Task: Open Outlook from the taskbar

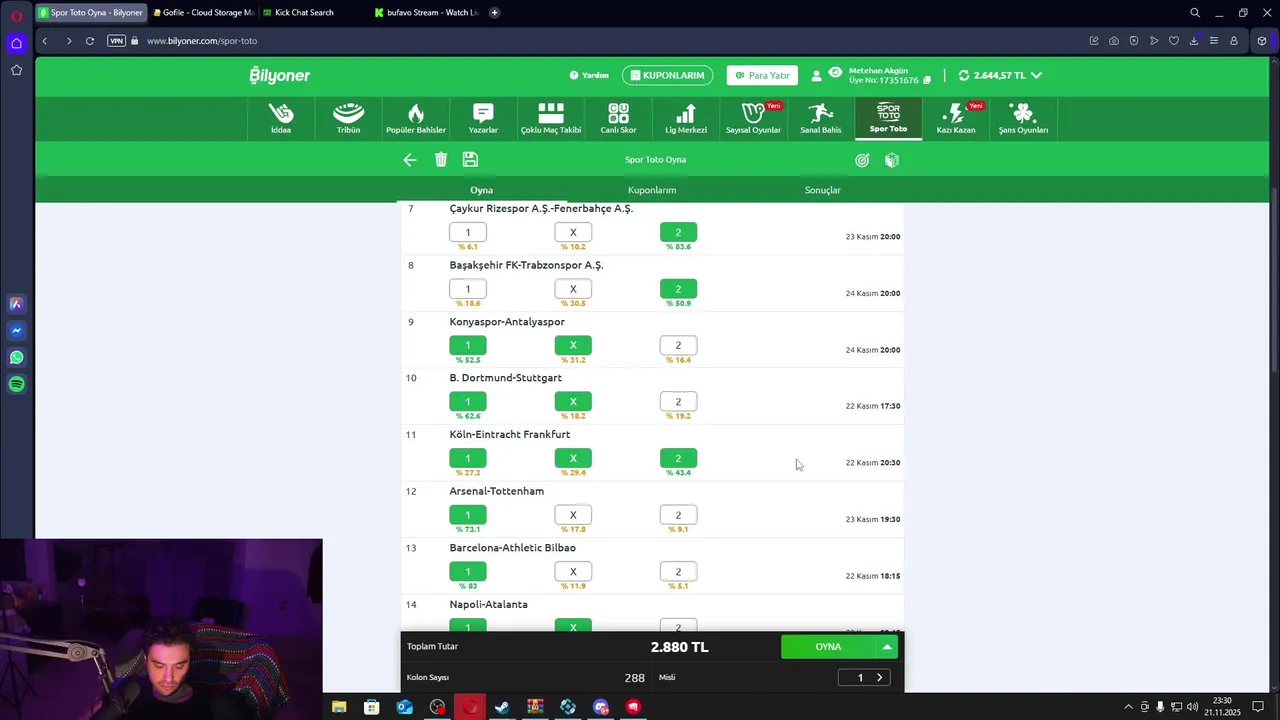Action: [x=404, y=707]
